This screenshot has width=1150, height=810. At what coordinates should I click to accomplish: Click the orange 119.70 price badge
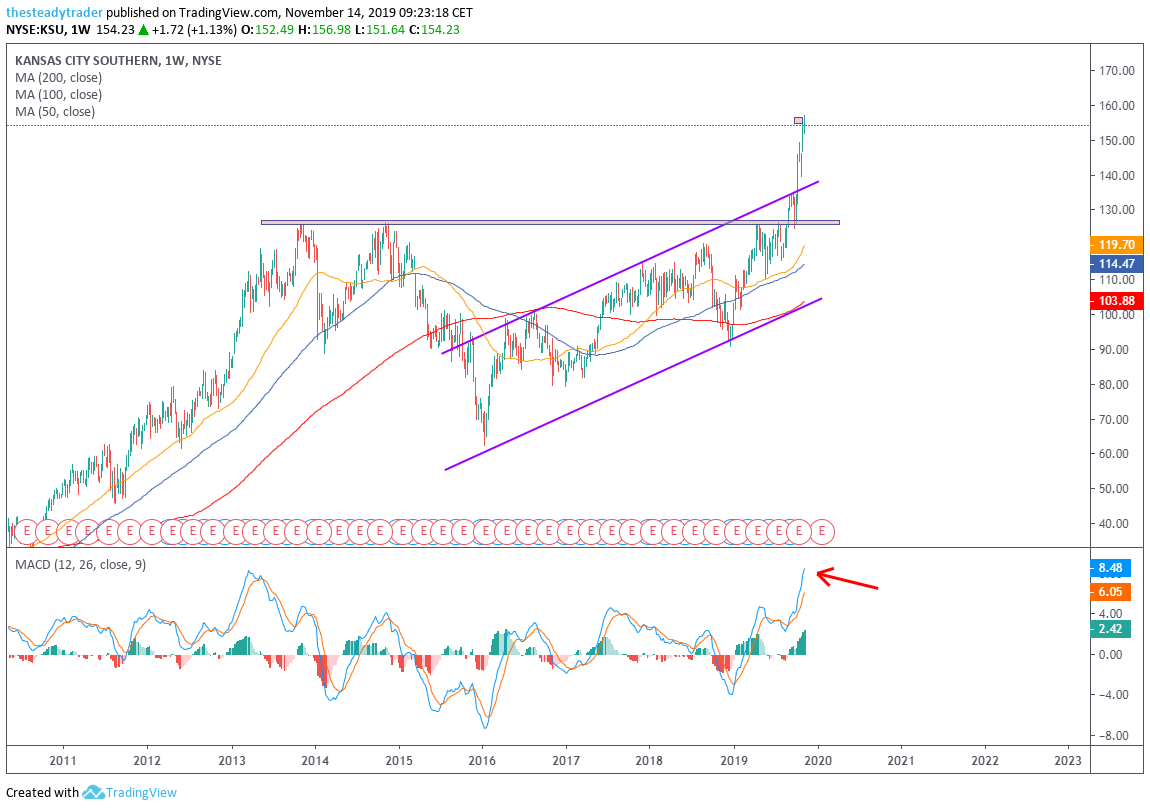click(1117, 245)
